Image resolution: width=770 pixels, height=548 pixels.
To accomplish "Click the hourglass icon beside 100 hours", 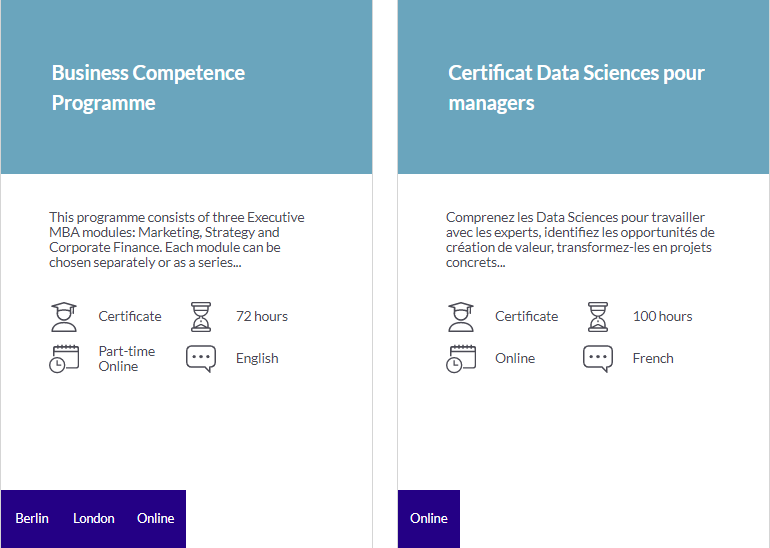I will click(x=598, y=317).
